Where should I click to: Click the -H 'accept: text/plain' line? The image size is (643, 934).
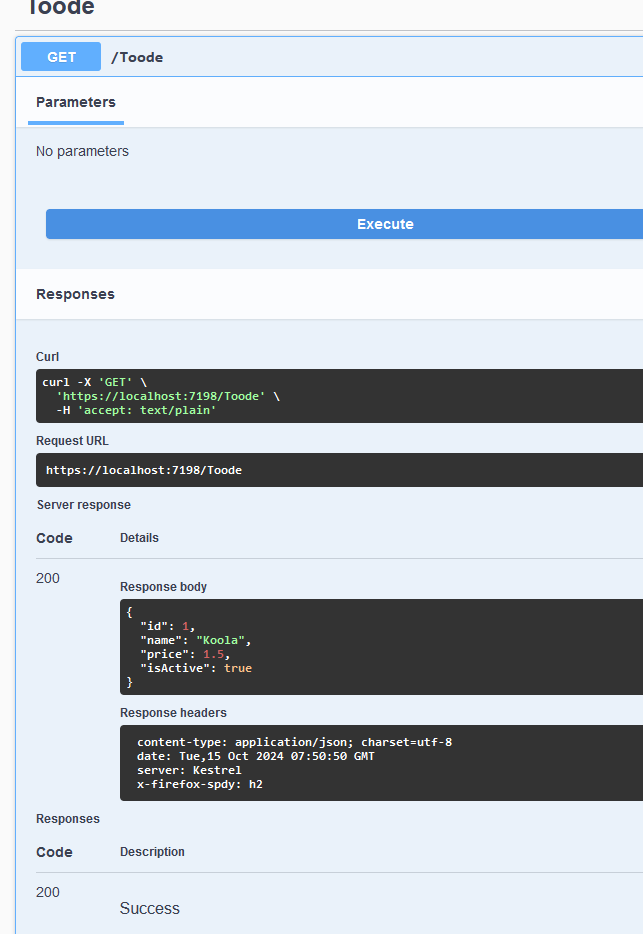coord(136,410)
